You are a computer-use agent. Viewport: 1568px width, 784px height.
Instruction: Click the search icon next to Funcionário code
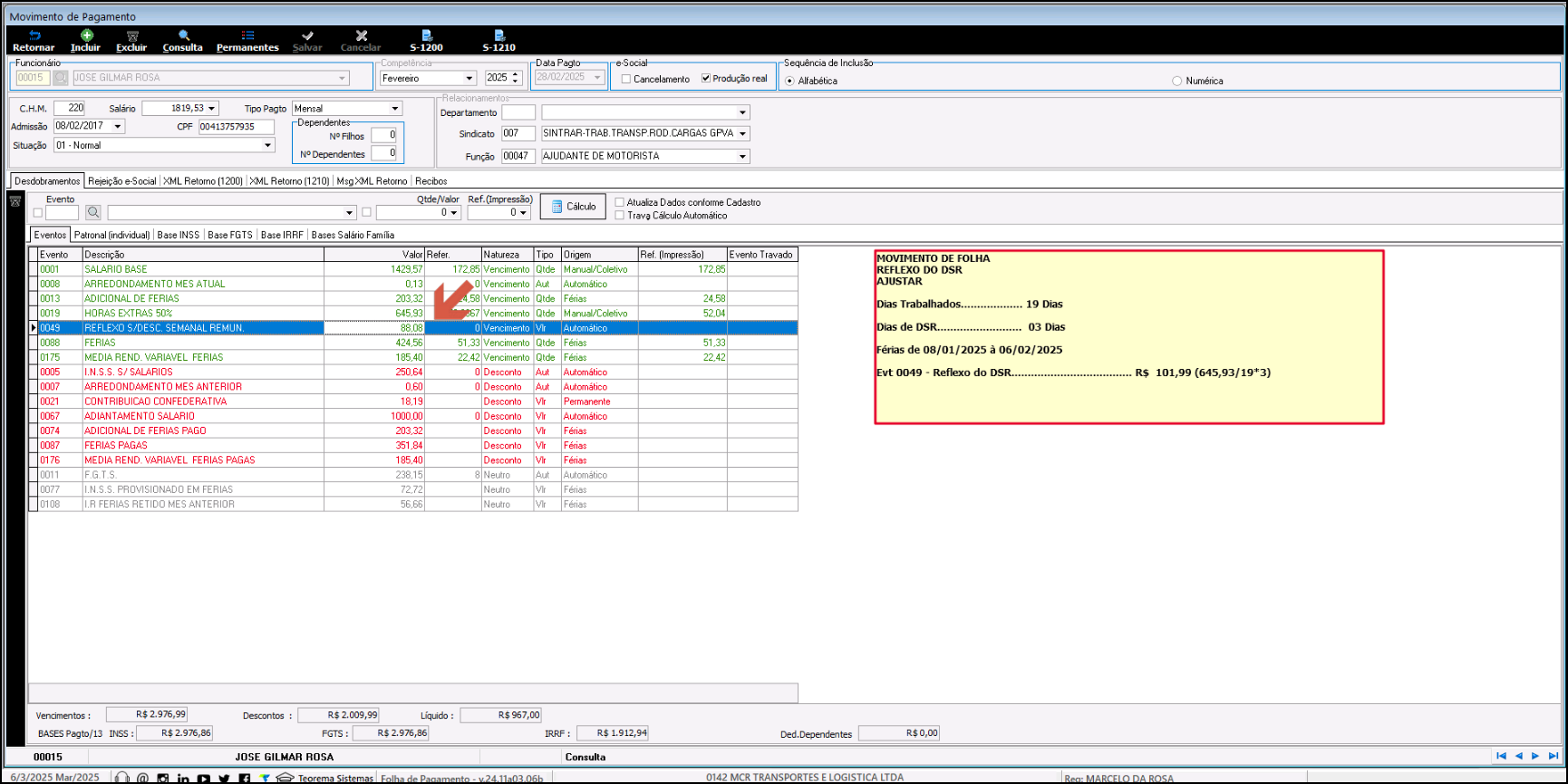pos(61,78)
